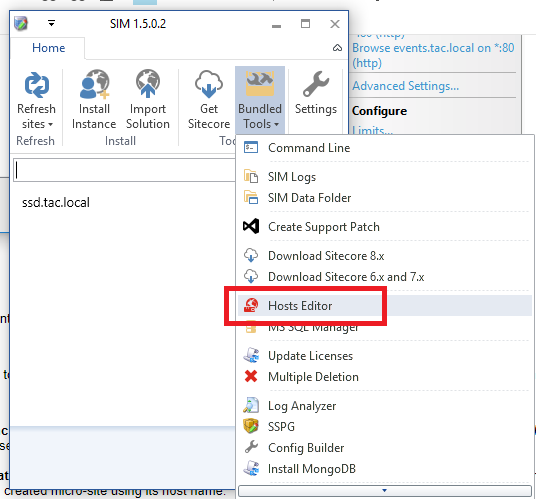
Task: Click the Install Instance icon
Action: [x=94, y=84]
